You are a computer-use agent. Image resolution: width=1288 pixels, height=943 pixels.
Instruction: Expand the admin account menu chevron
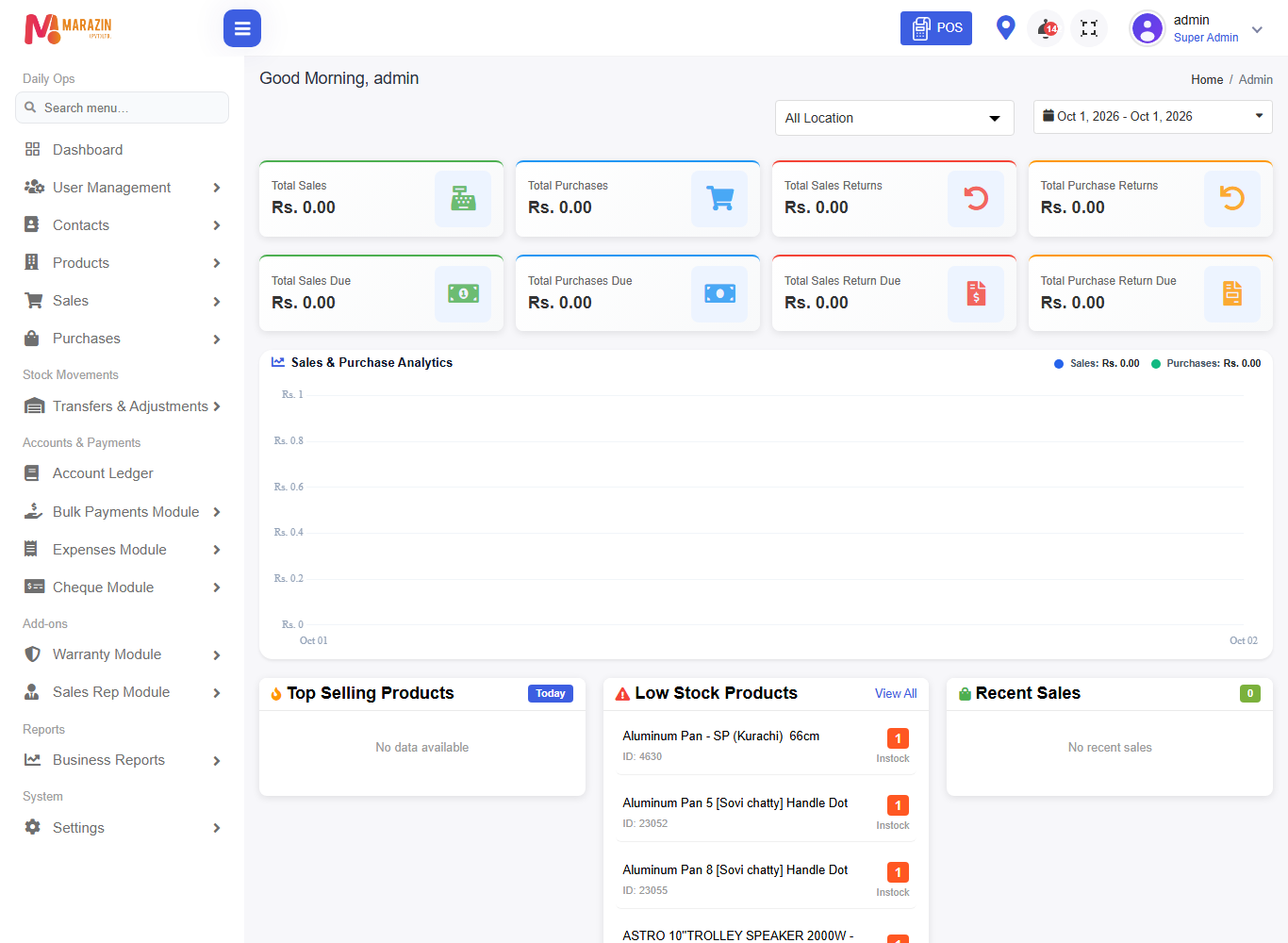tap(1257, 29)
